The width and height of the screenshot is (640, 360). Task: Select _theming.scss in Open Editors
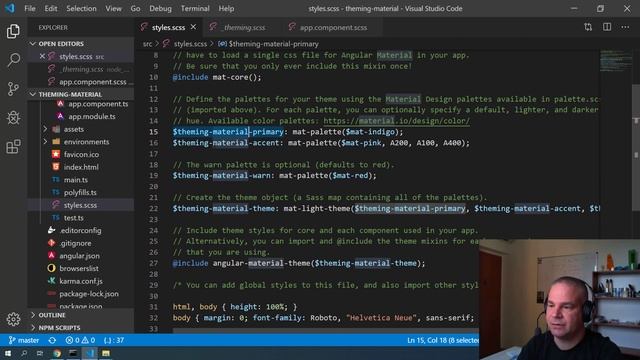pos(81,69)
